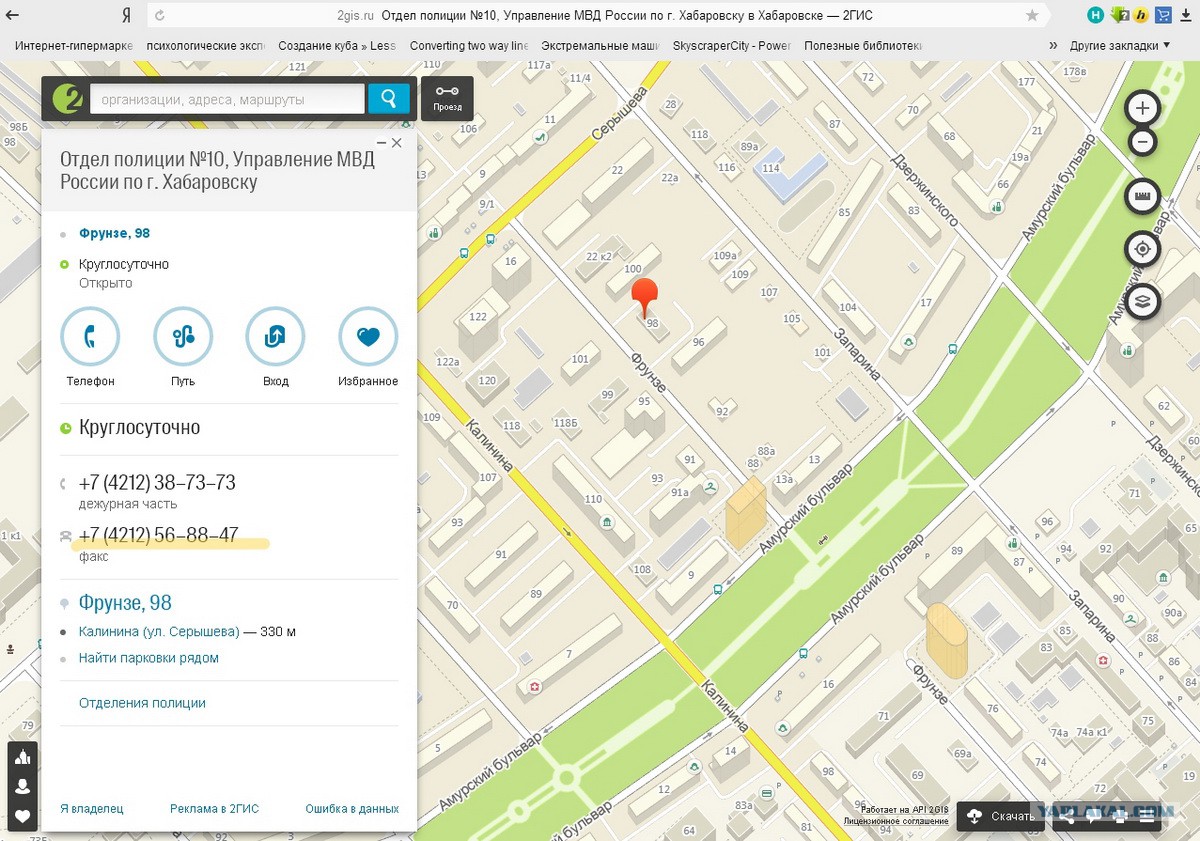
Task: Open Интернет-гипермарке bookmark
Action: click(73, 45)
